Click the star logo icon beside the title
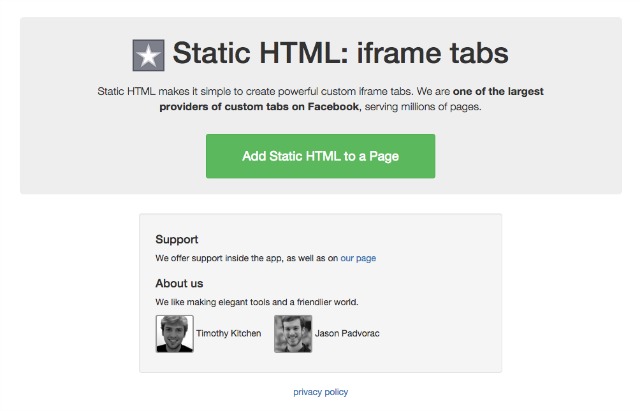640x411 pixels. [149, 55]
